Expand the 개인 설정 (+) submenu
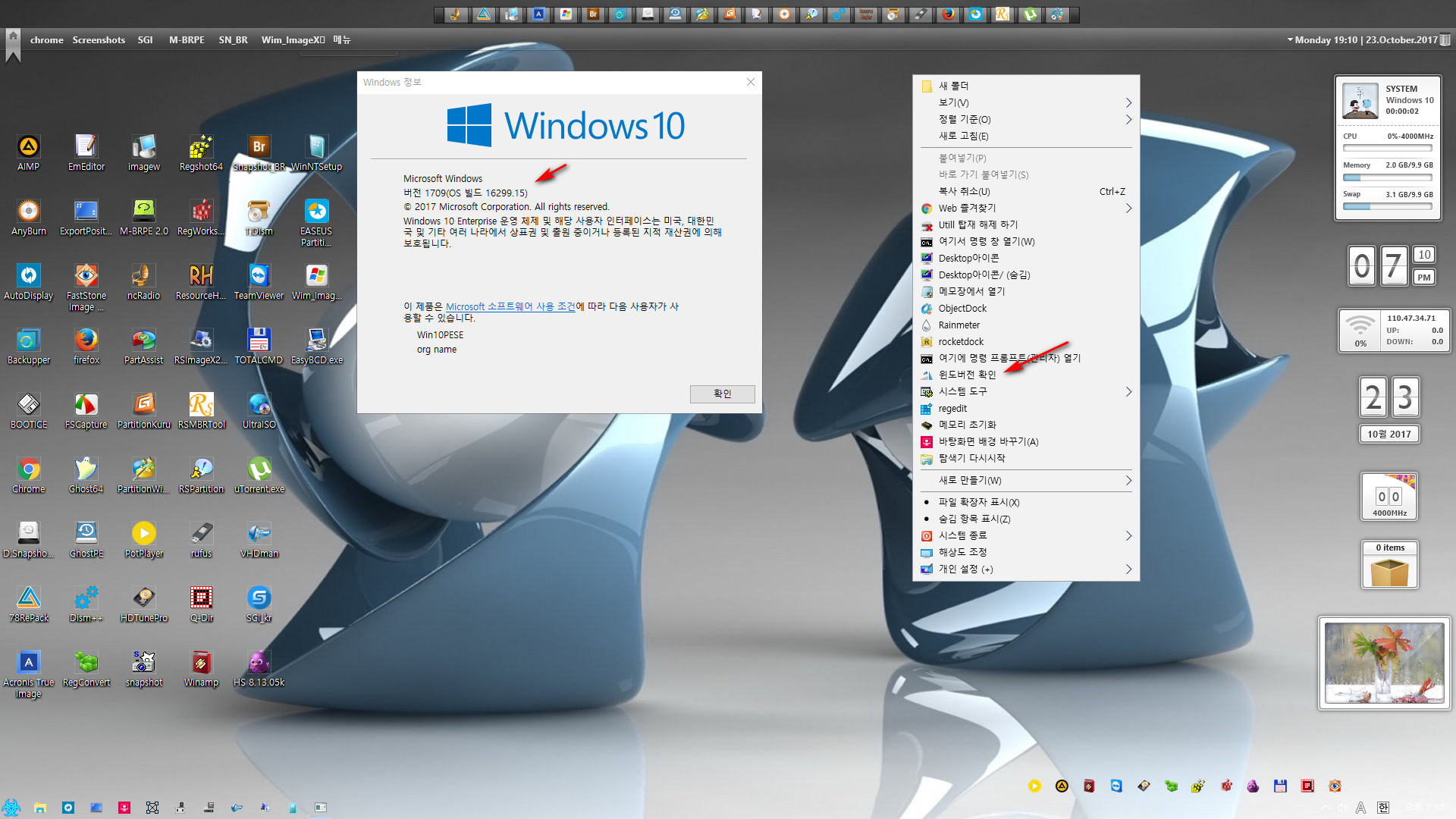Viewport: 1456px width, 819px height. tap(1025, 569)
